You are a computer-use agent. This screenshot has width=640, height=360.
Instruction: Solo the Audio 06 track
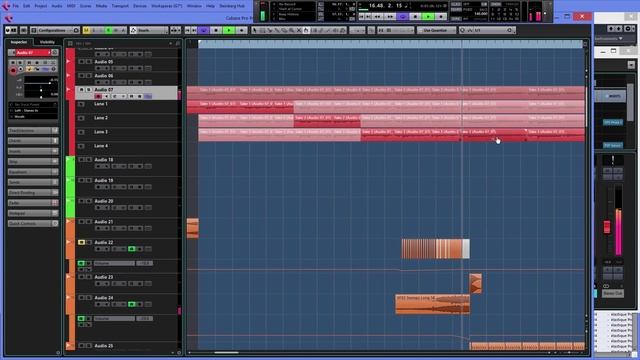(89, 76)
